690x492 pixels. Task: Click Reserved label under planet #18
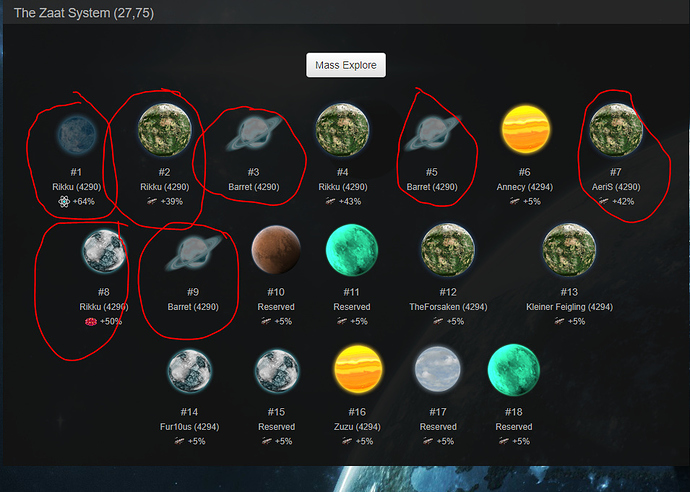point(514,427)
